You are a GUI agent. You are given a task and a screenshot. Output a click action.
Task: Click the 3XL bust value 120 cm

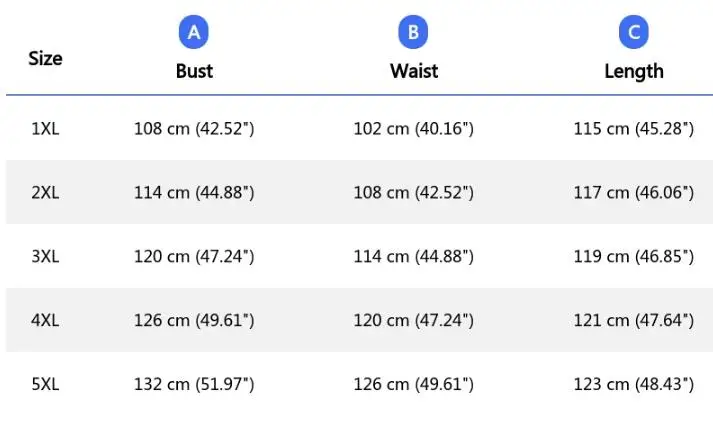(194, 257)
